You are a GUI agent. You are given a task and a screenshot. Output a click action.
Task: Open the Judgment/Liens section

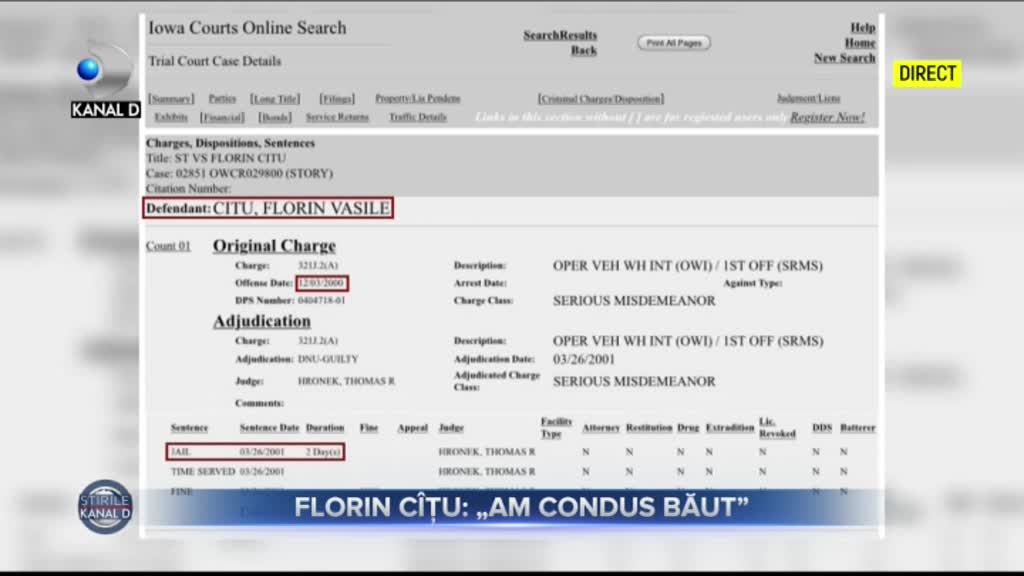point(808,99)
